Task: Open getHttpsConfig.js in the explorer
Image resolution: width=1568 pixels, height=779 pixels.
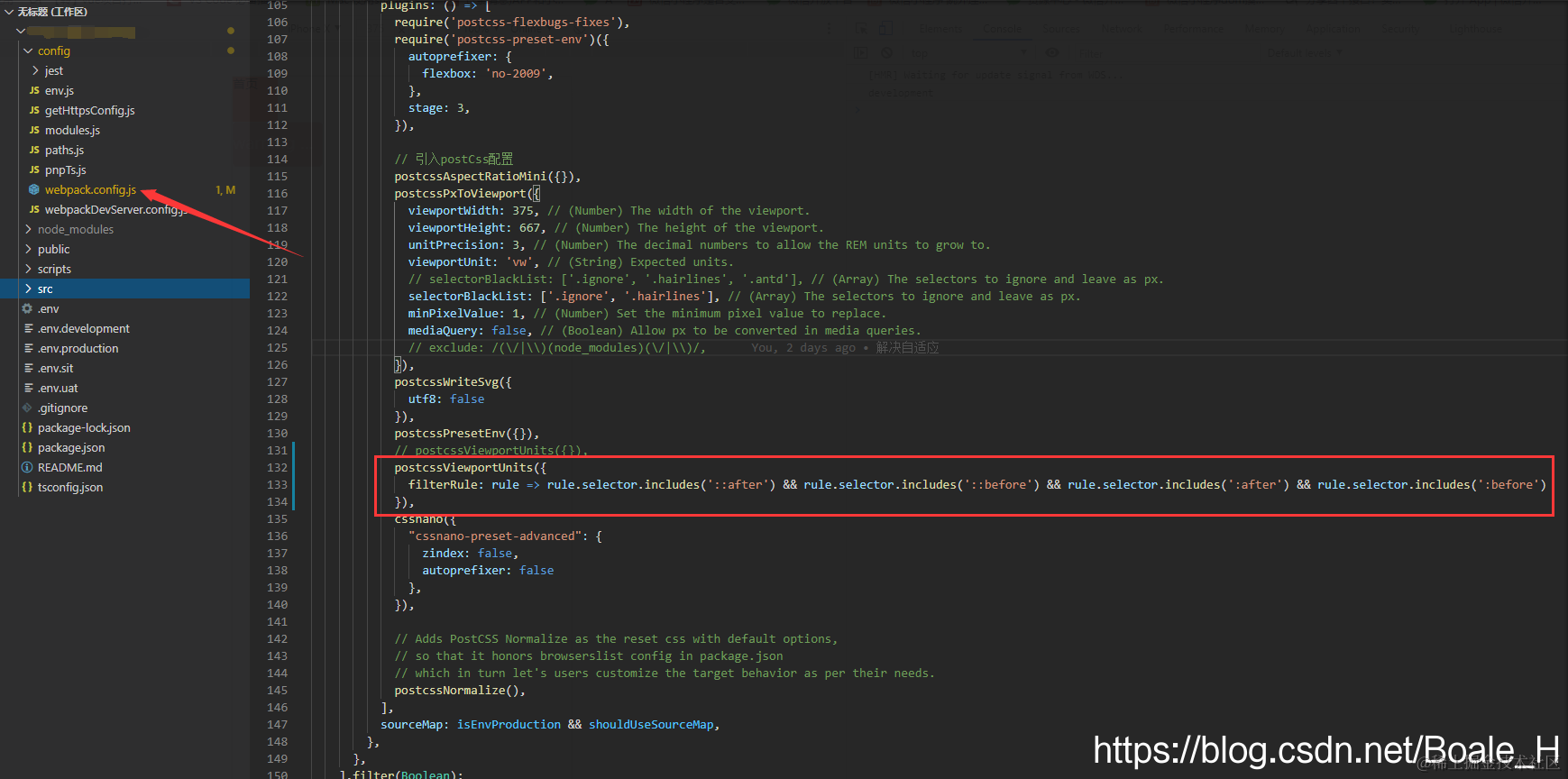Action: (90, 110)
